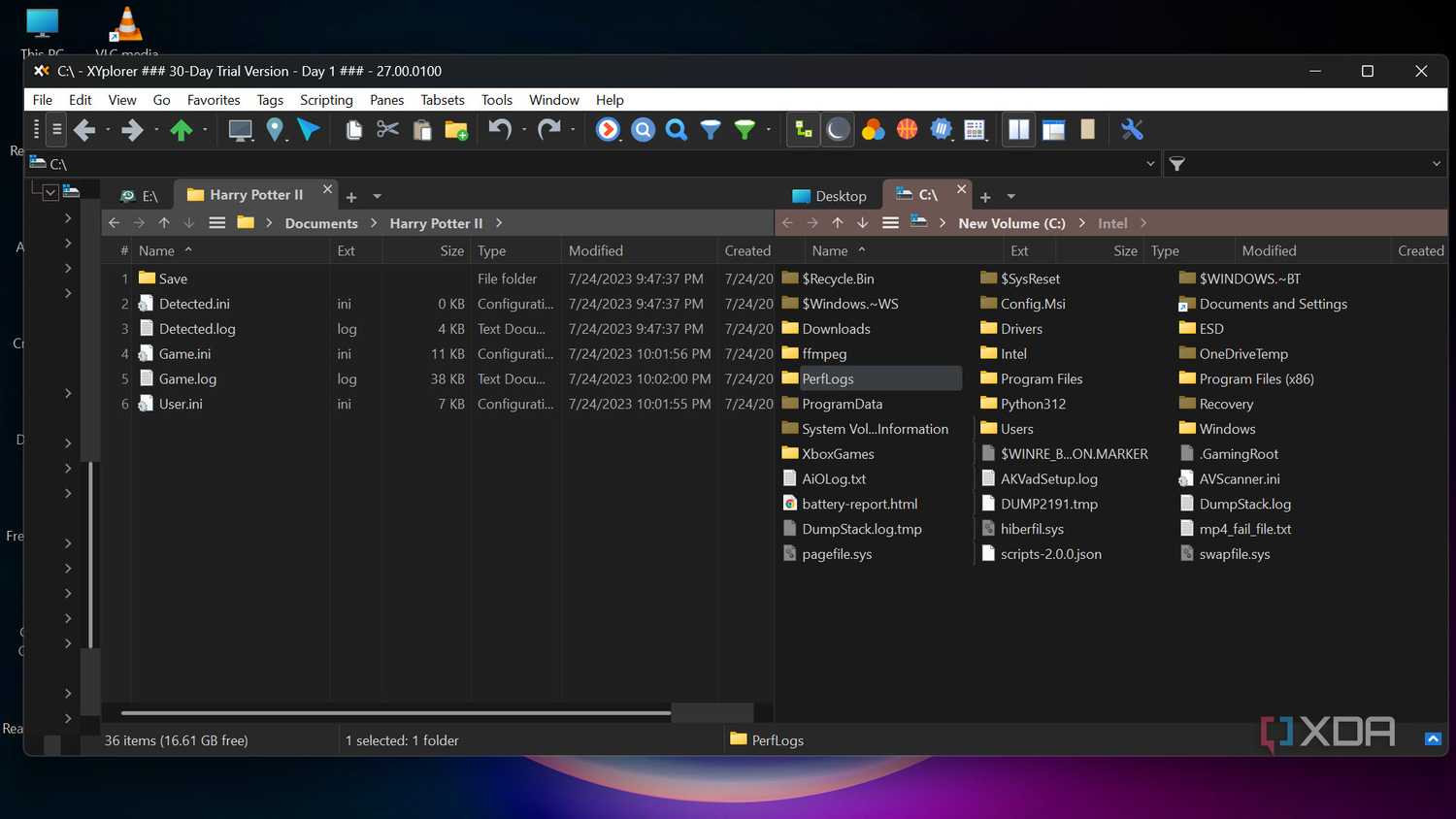Select the battery-report.html file
The width and height of the screenshot is (1456, 819).
859,504
